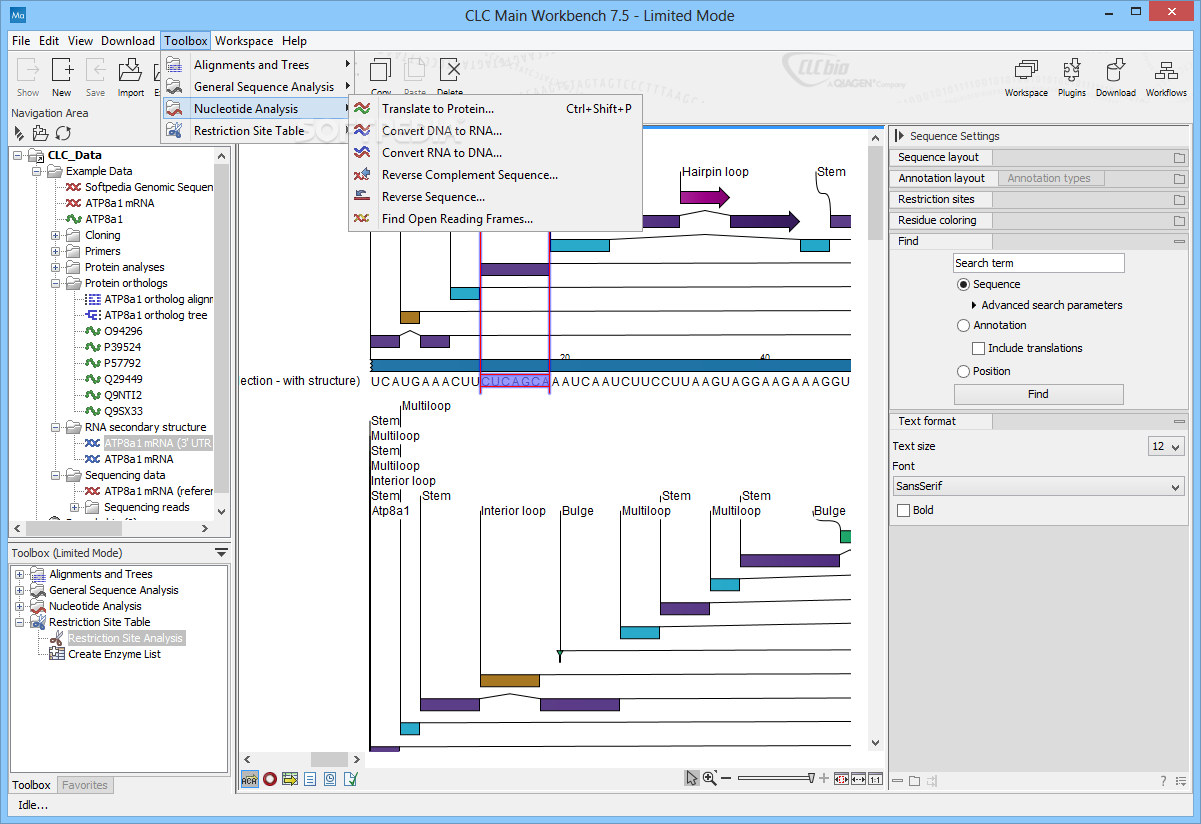Viewport: 1201px width, 824px height.
Task: Click in the Search term field
Action: [1038, 263]
